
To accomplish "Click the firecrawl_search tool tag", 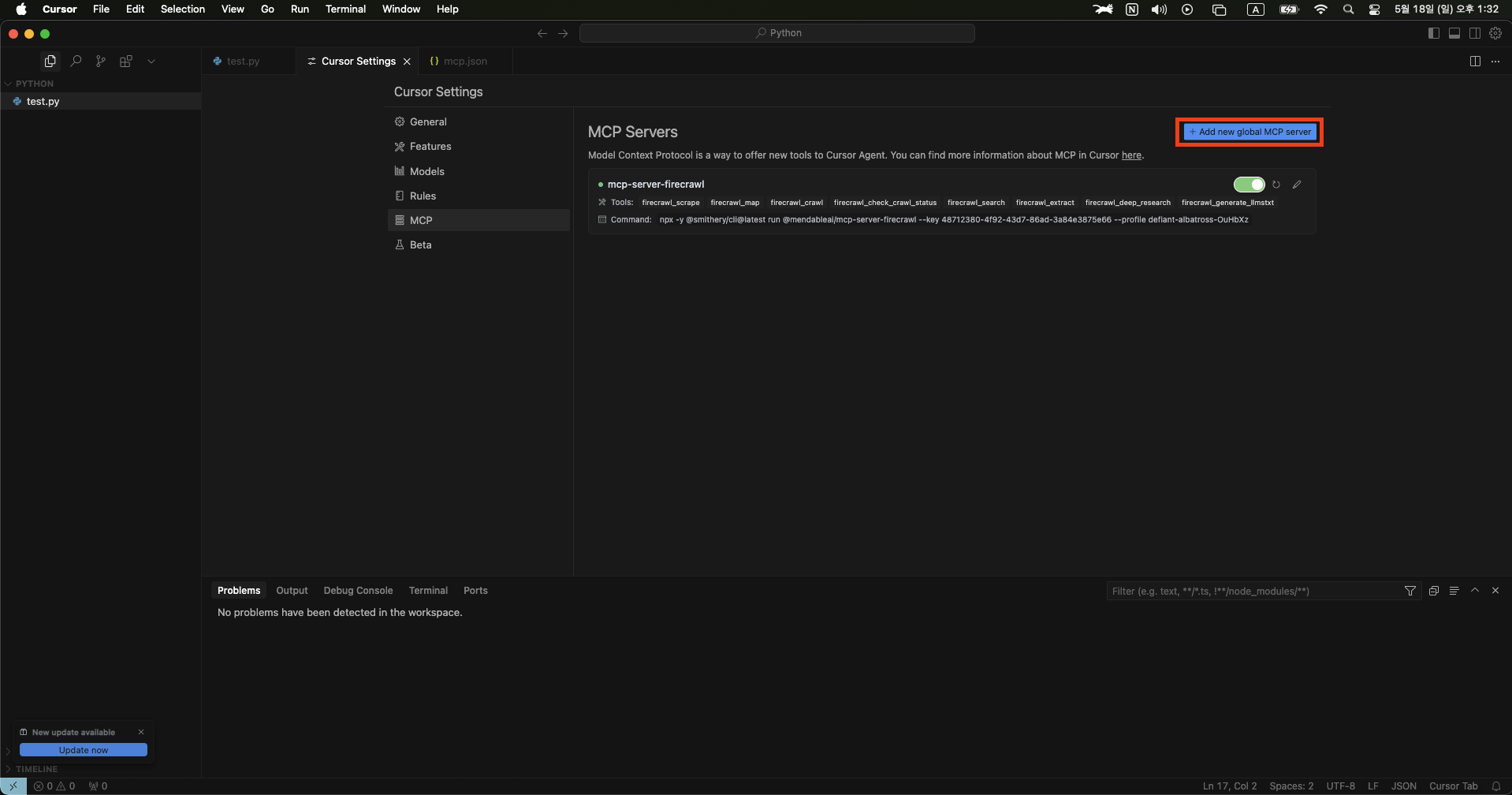I will click(976, 203).
